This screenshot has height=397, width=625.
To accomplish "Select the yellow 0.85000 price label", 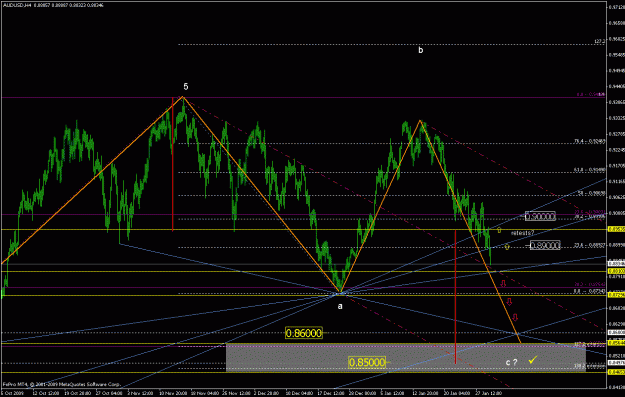I will (367, 362).
